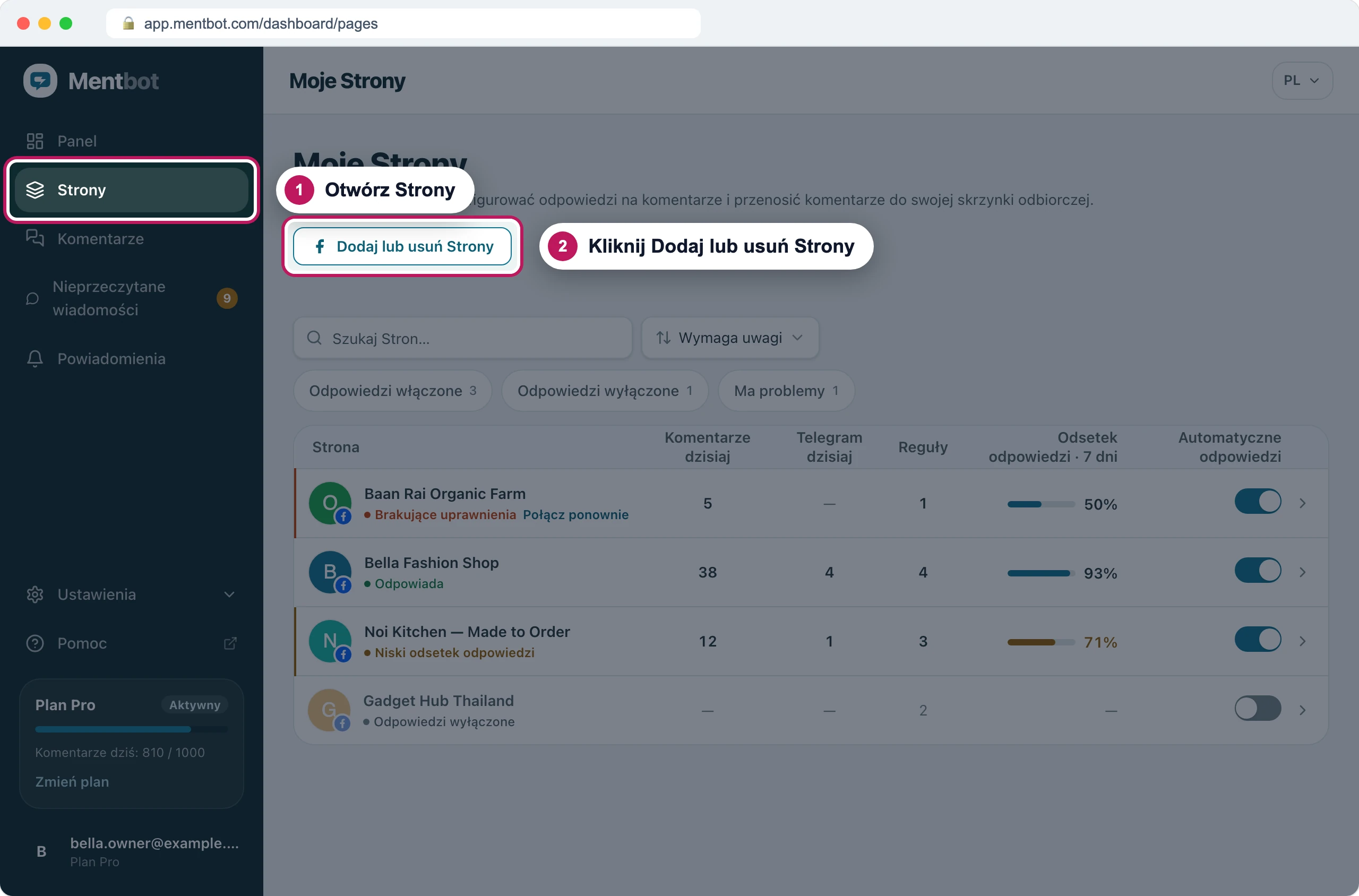1359x896 pixels.
Task: Click the Mentbot chat-bubble logo icon
Action: coord(40,81)
